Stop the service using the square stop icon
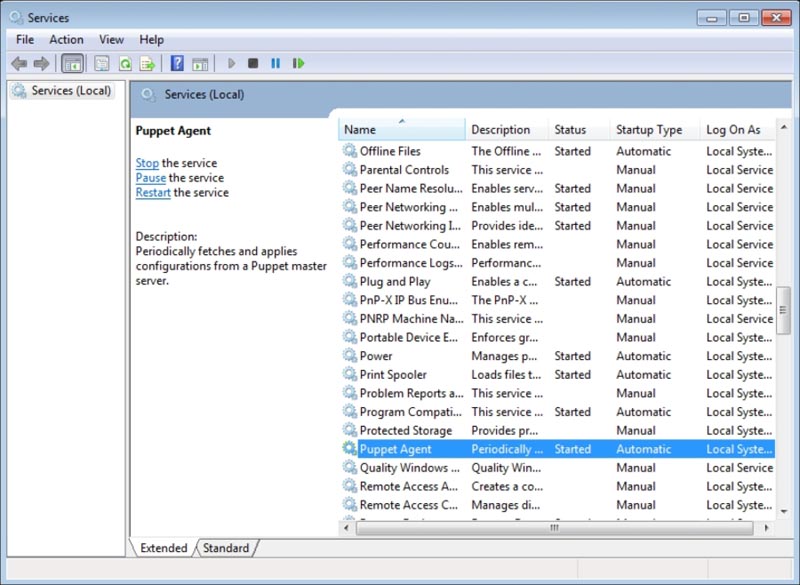This screenshot has height=585, width=800. (254, 63)
